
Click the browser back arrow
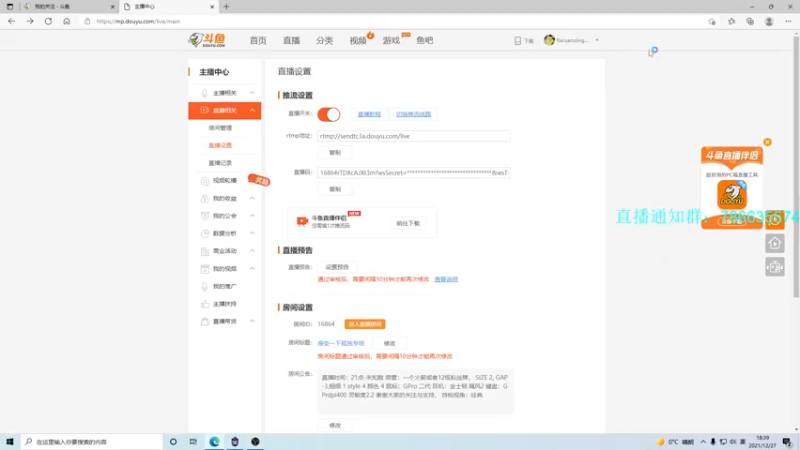click(x=11, y=21)
